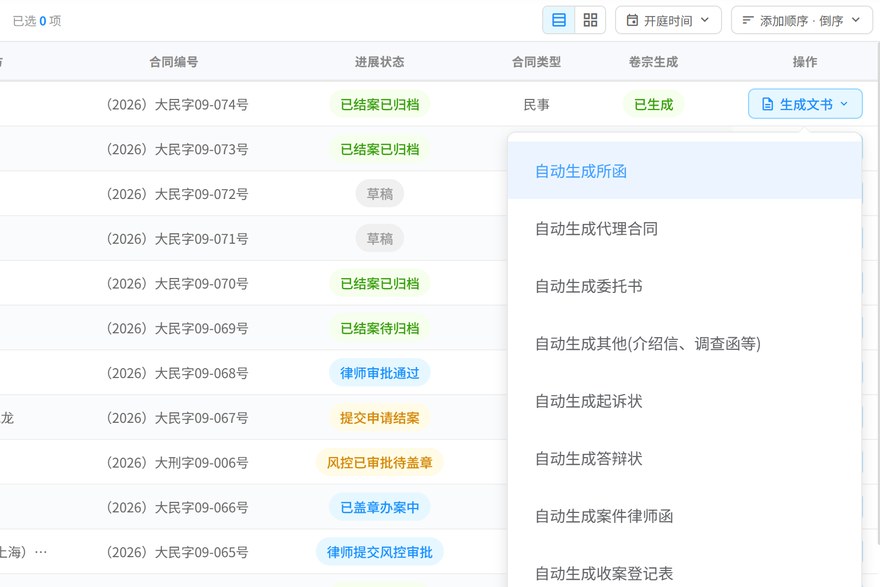Click 已结案已归档 status in row 09-070
880x587 pixels.
point(379,283)
